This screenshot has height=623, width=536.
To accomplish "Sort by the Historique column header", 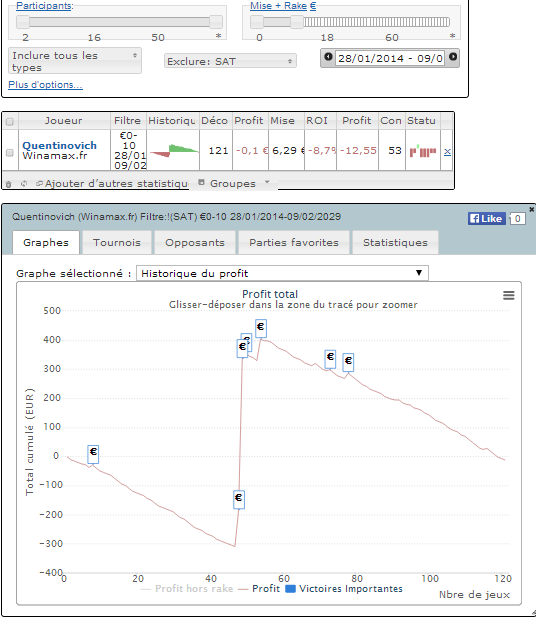I will 172,121.
